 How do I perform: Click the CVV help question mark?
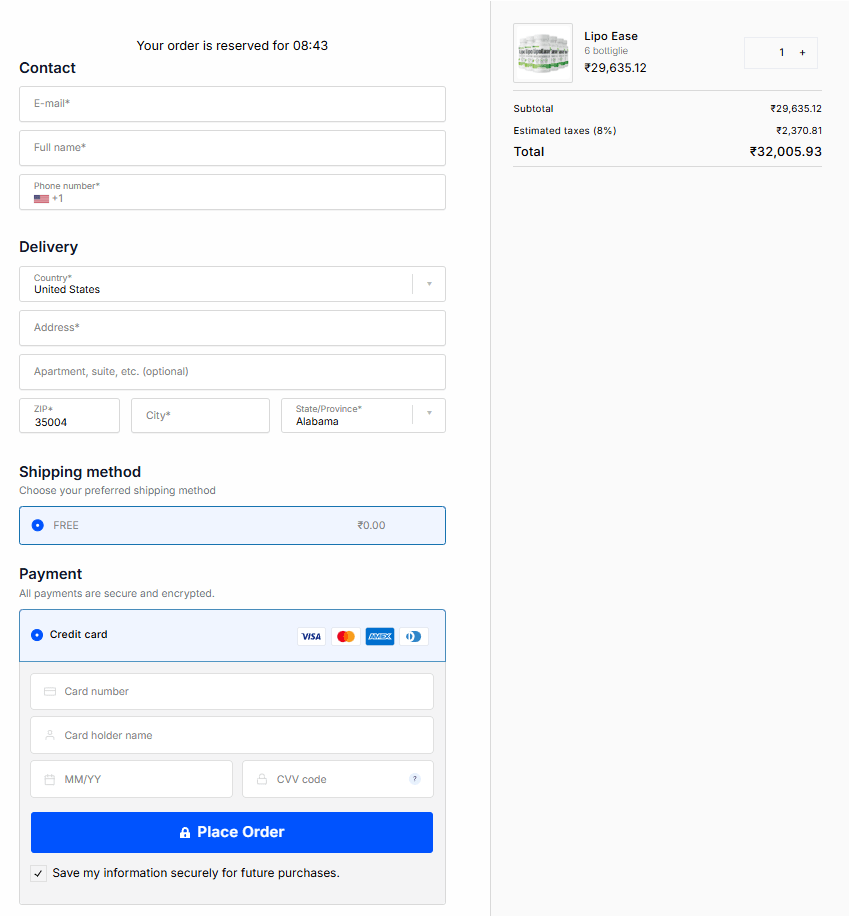click(x=415, y=778)
